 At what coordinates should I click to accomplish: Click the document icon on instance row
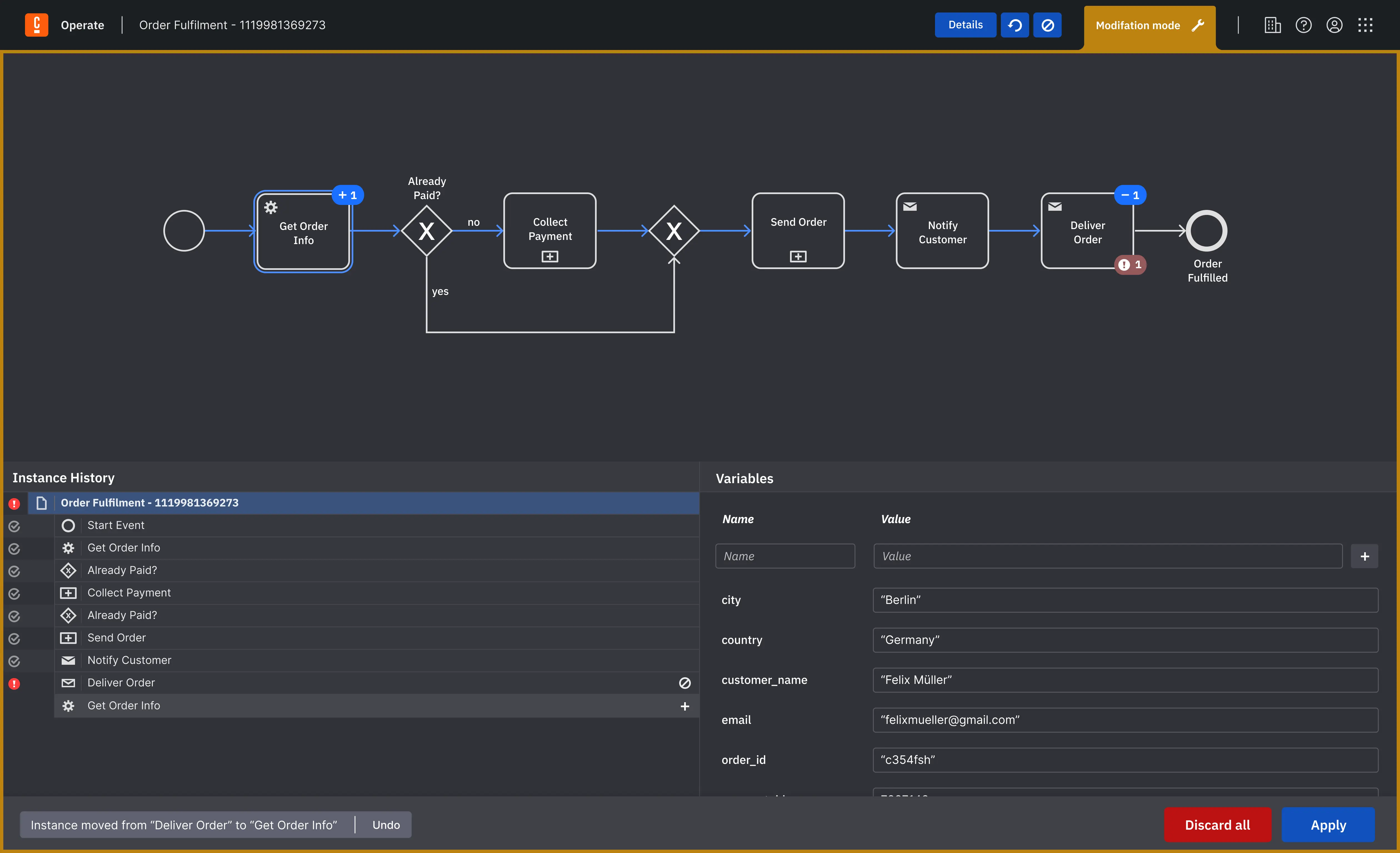41,503
